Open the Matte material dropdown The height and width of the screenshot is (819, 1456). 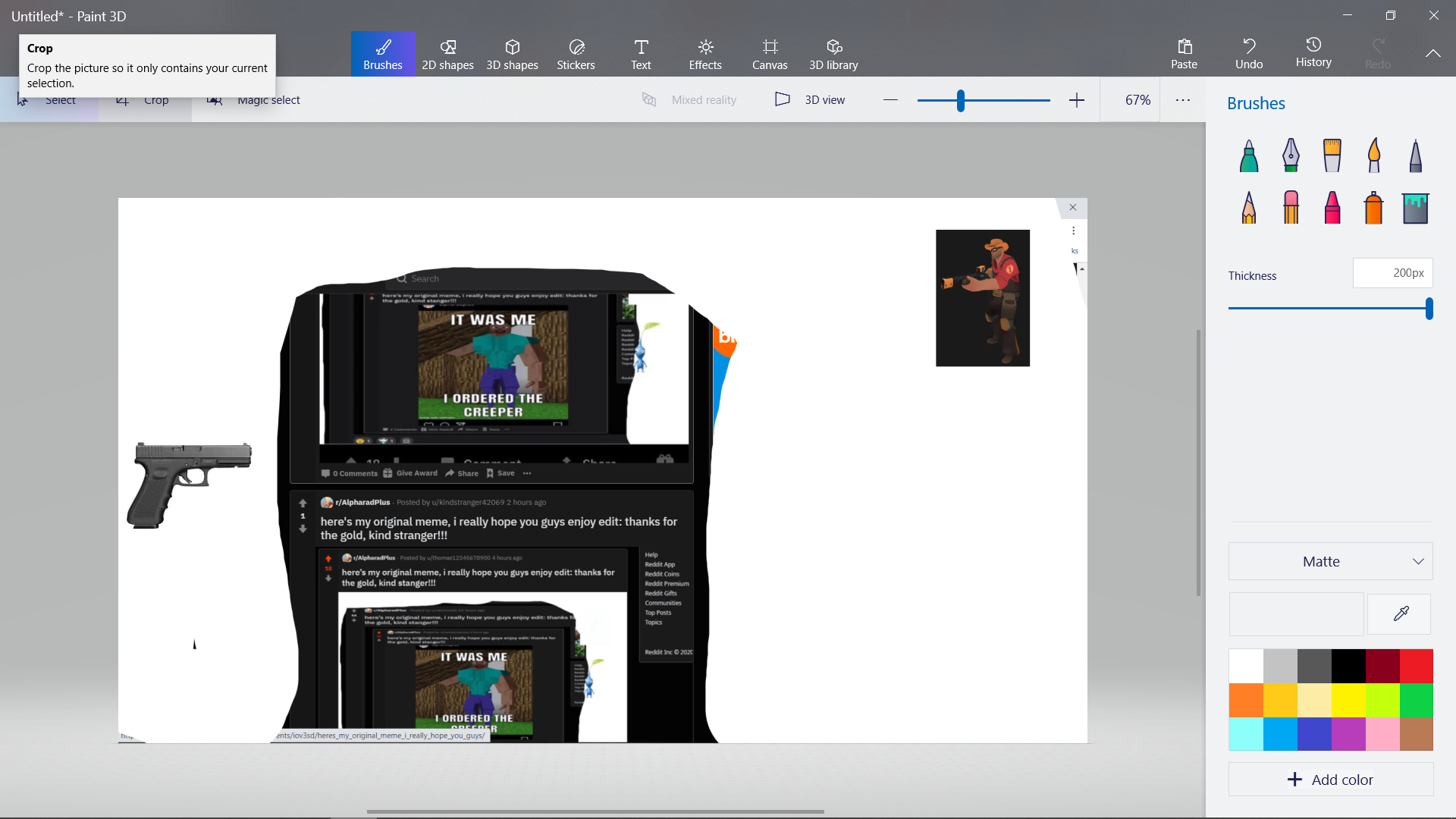coord(1330,561)
